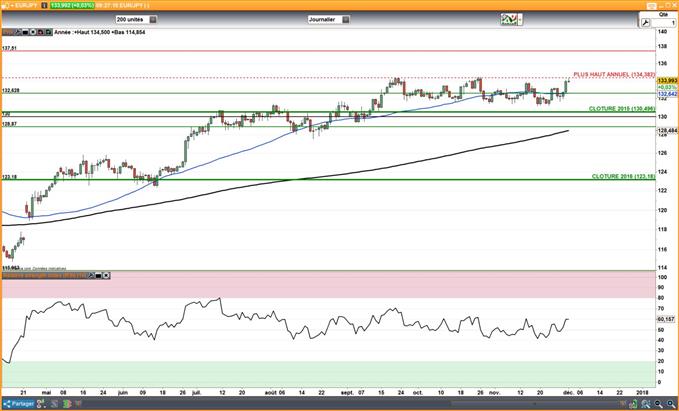Click the round target icon in price header
The width and height of the screenshot is (679, 411).
(33, 32)
